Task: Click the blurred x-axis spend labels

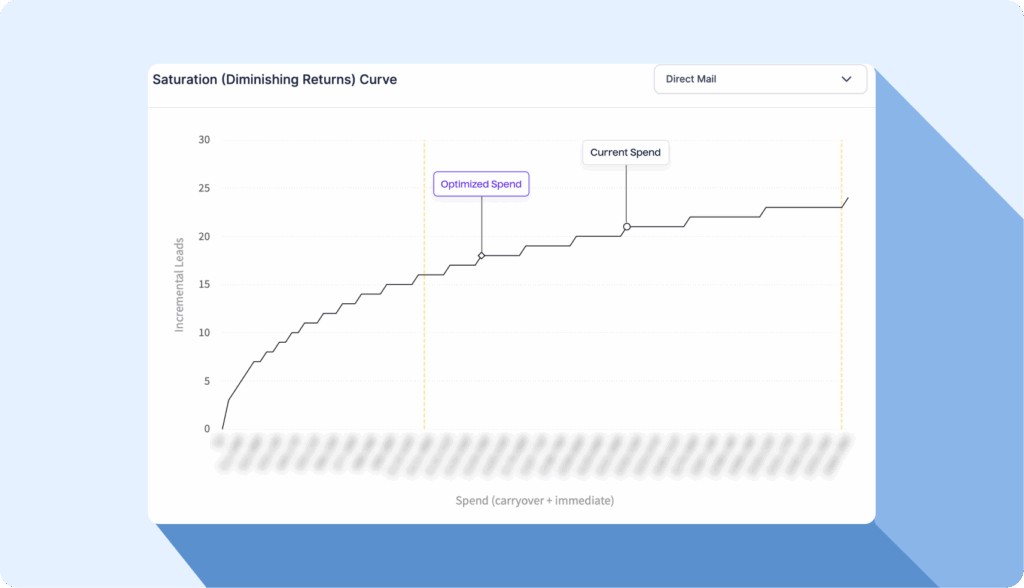Action: (530, 452)
